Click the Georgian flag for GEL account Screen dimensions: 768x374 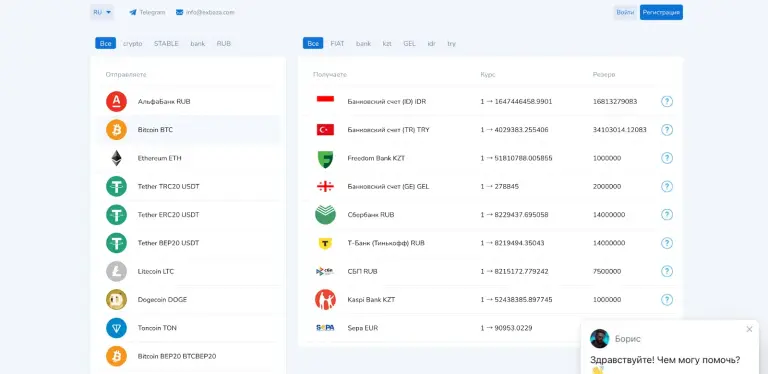(x=325, y=187)
